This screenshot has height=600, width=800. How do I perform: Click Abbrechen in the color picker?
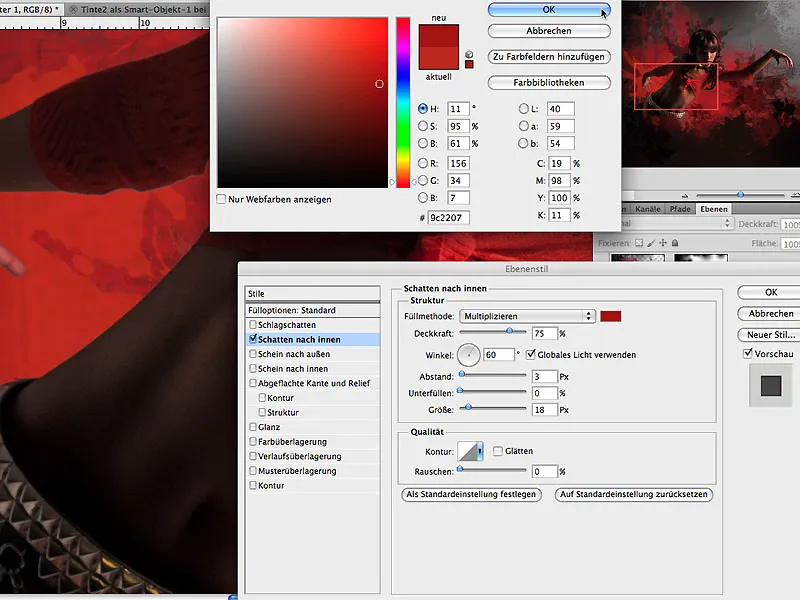tap(549, 31)
